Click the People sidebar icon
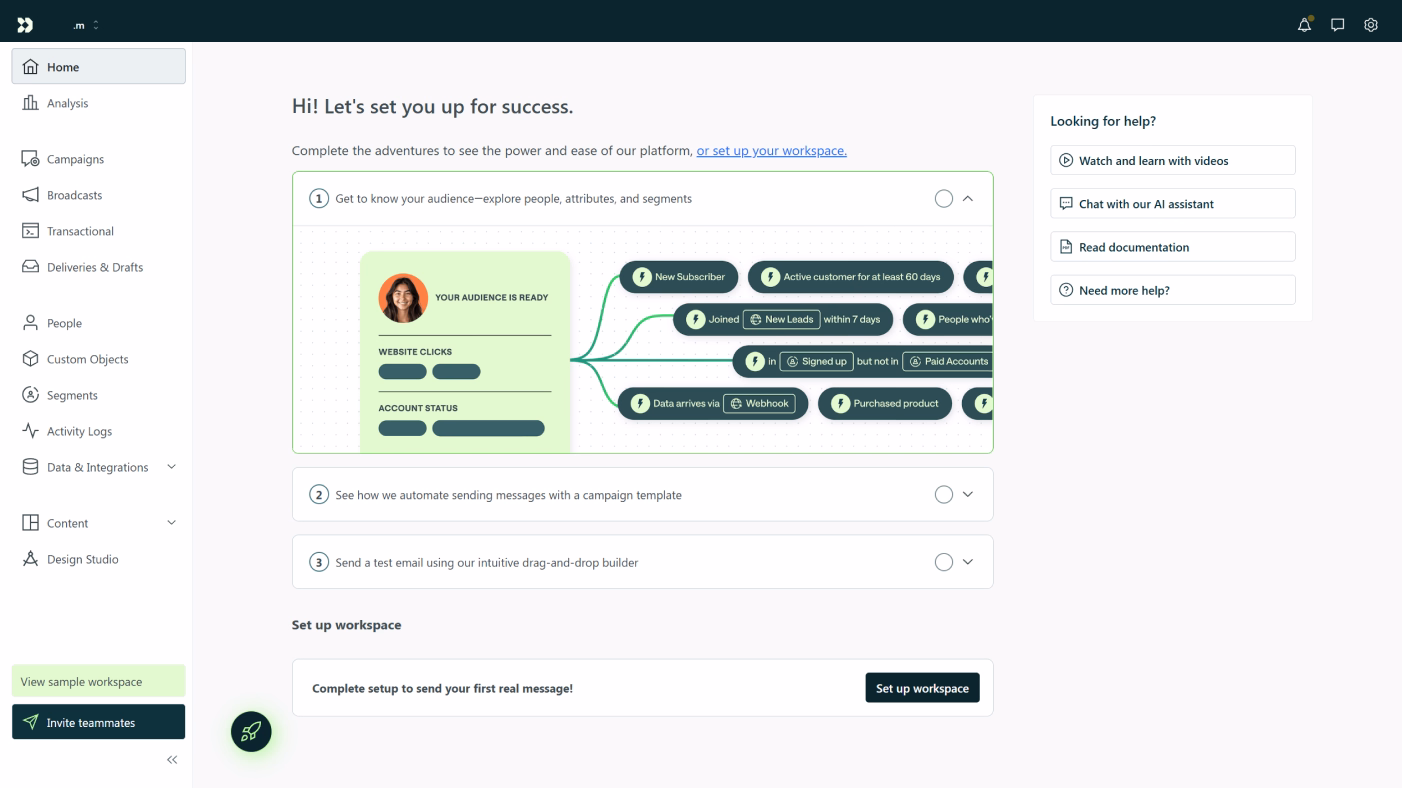Image resolution: width=1402 pixels, height=788 pixels. tap(31, 323)
